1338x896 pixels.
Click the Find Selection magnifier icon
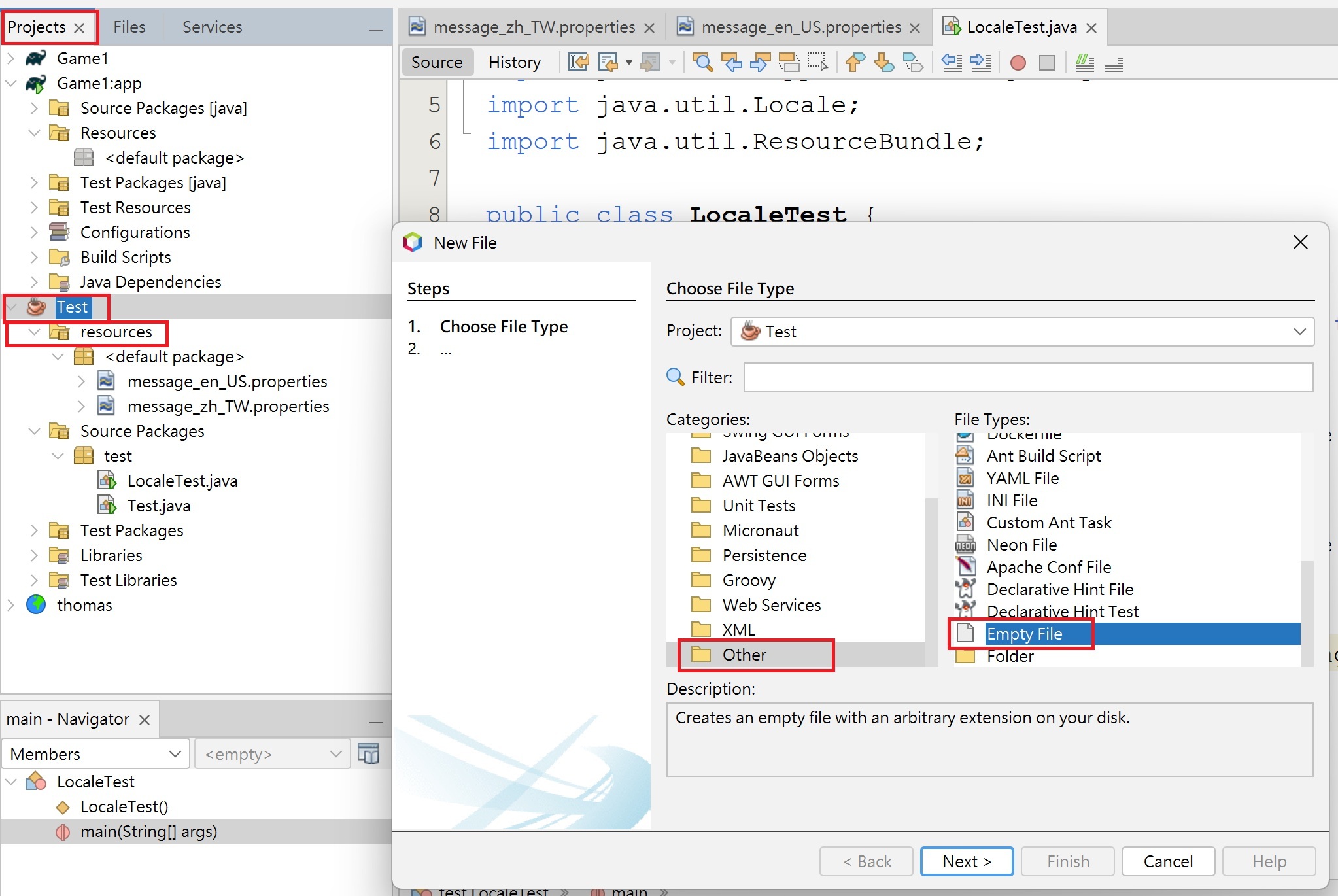click(x=702, y=63)
